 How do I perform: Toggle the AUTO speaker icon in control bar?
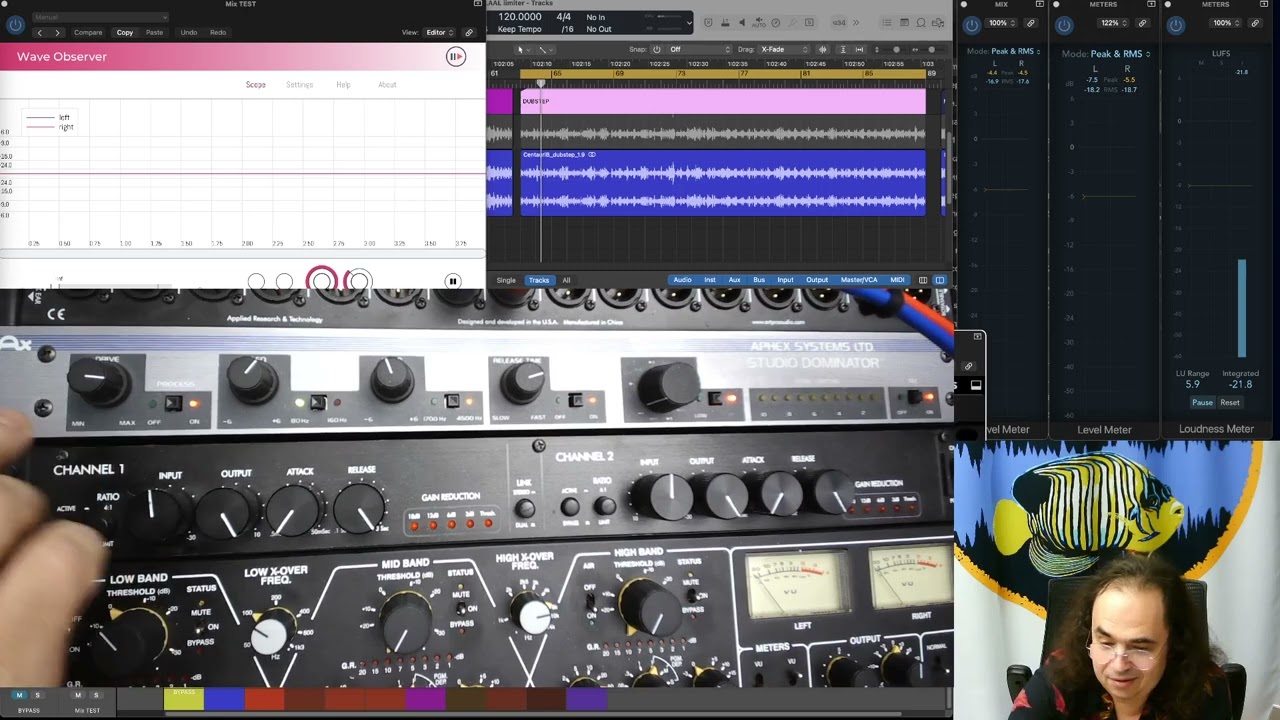(x=758, y=22)
